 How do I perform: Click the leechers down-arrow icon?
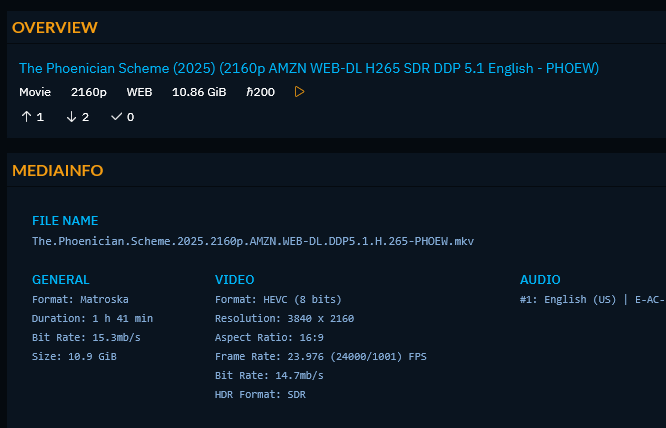click(71, 117)
